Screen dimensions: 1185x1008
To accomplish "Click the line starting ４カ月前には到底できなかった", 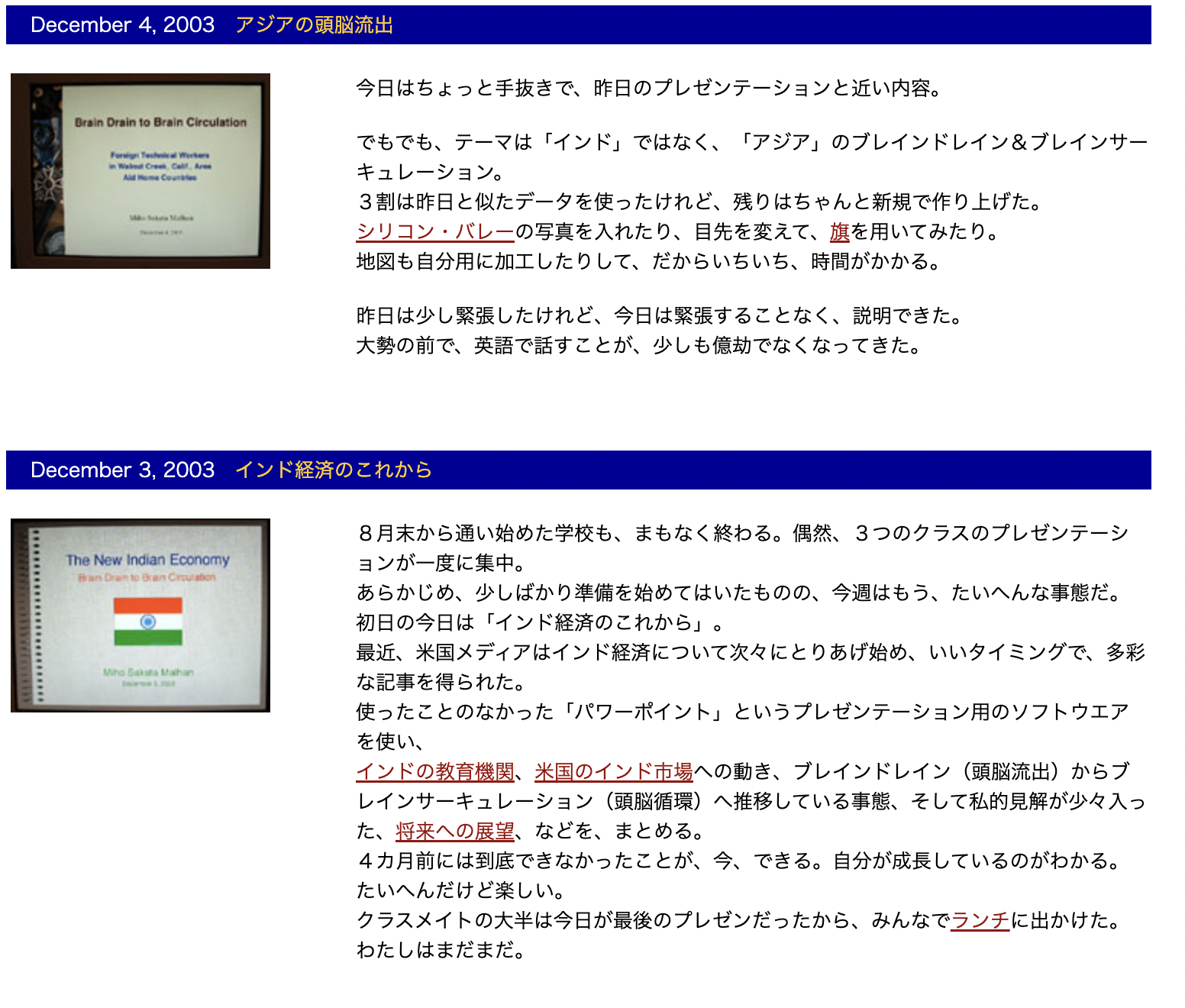I will click(x=741, y=861).
